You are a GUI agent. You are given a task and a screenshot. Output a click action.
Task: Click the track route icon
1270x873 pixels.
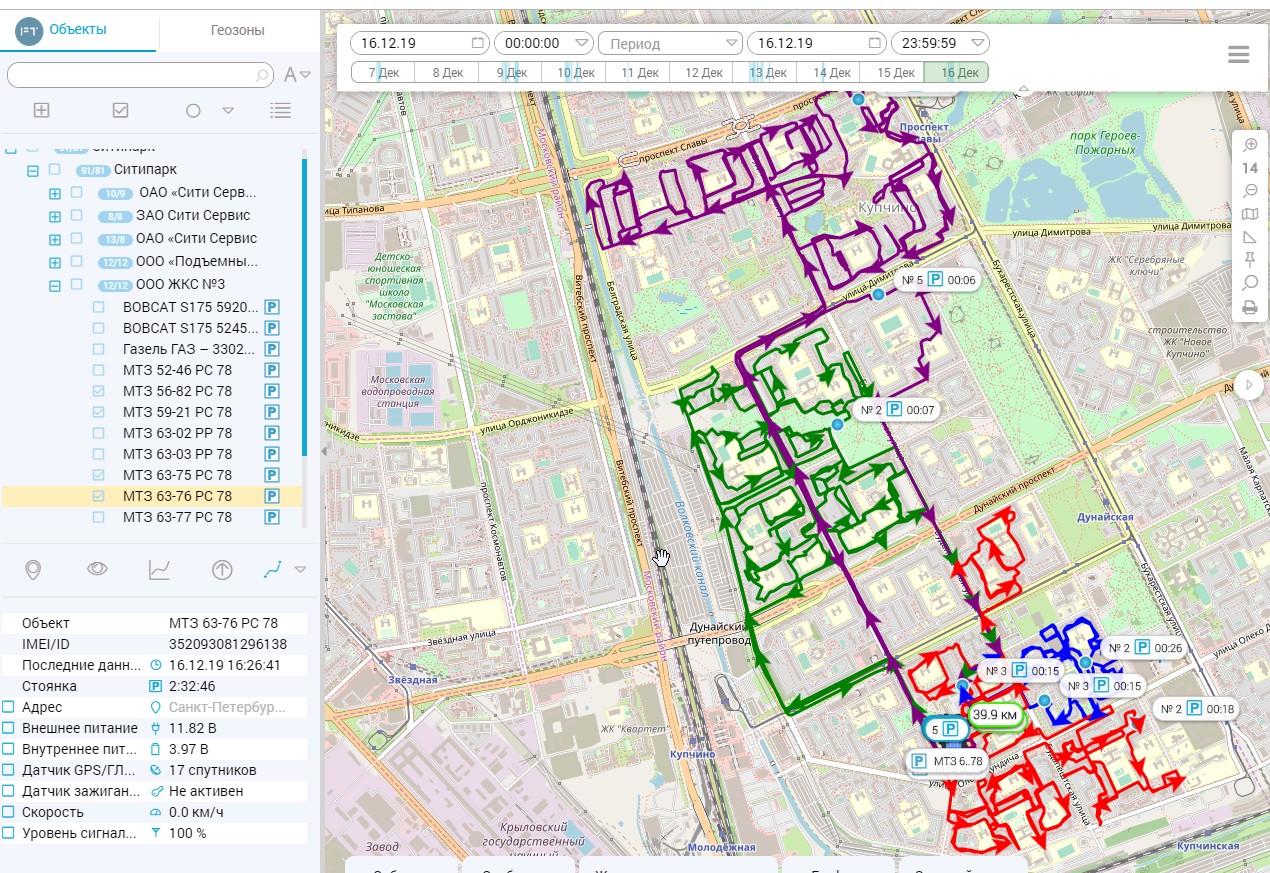(x=272, y=570)
